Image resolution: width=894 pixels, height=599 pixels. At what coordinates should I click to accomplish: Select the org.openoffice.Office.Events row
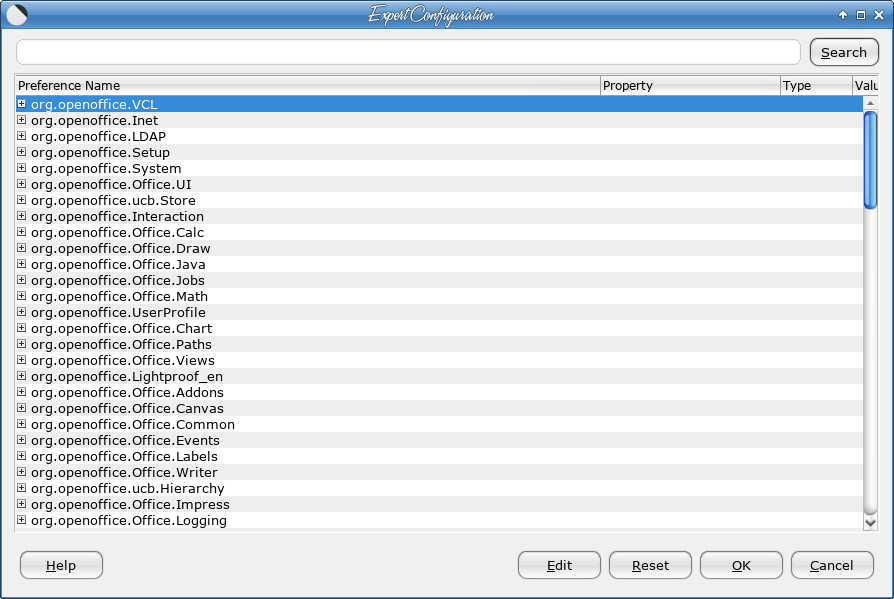439,440
